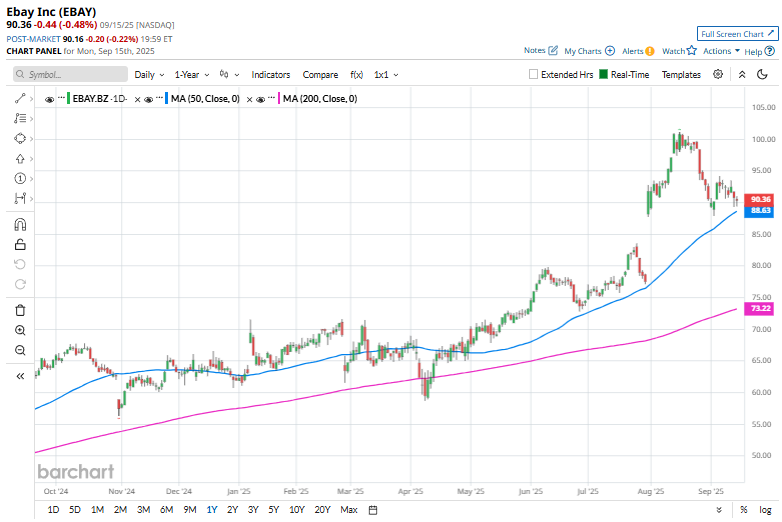Open the candlestick chart type dropdown

[x=229, y=74]
